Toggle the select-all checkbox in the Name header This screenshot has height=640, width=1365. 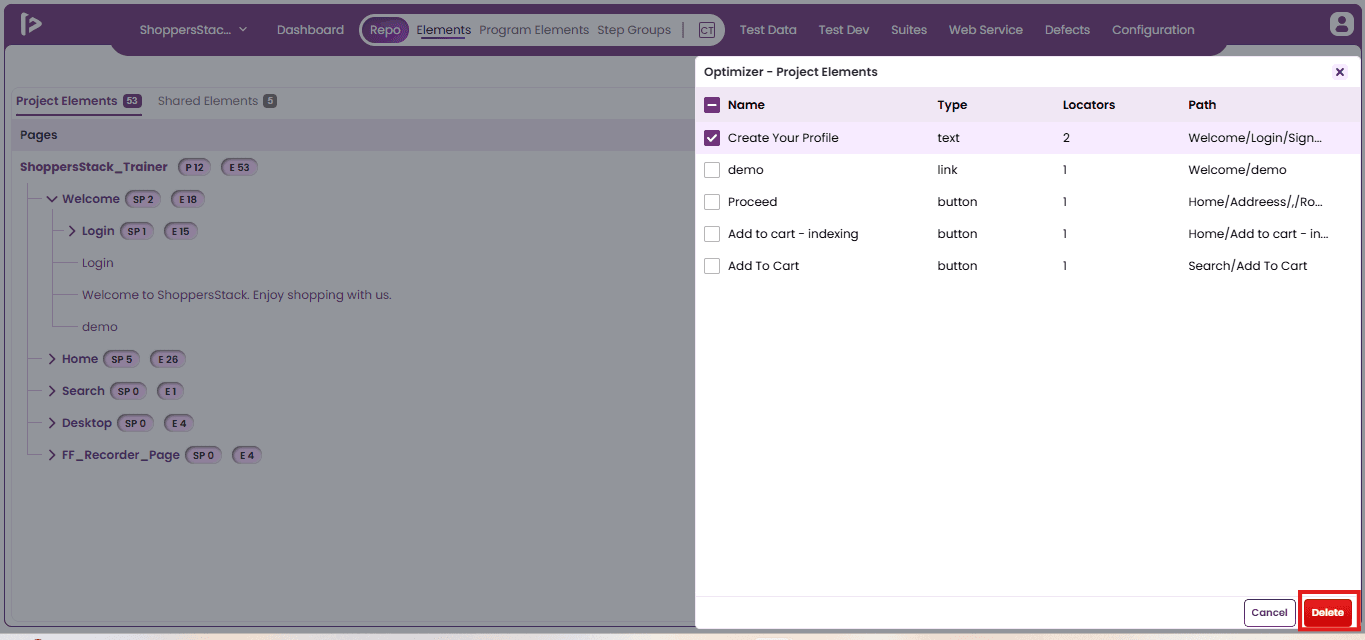[712, 105]
